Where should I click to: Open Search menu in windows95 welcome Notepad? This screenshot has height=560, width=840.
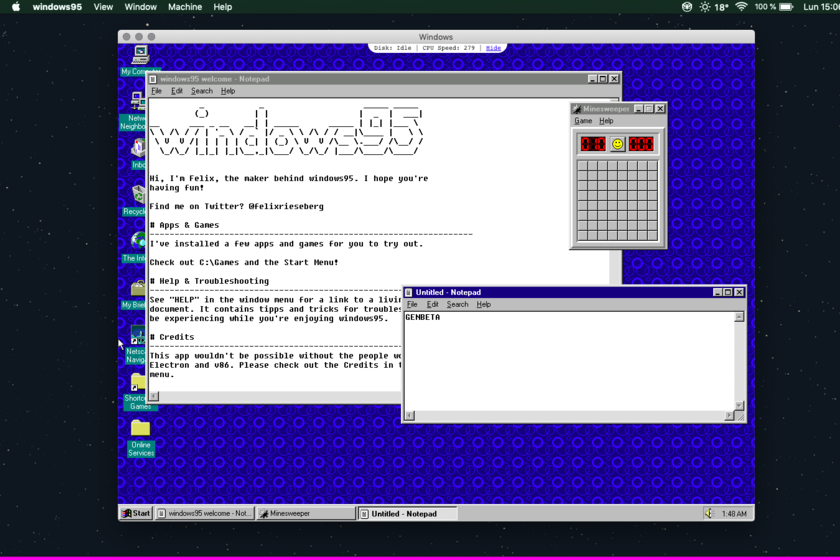202,91
